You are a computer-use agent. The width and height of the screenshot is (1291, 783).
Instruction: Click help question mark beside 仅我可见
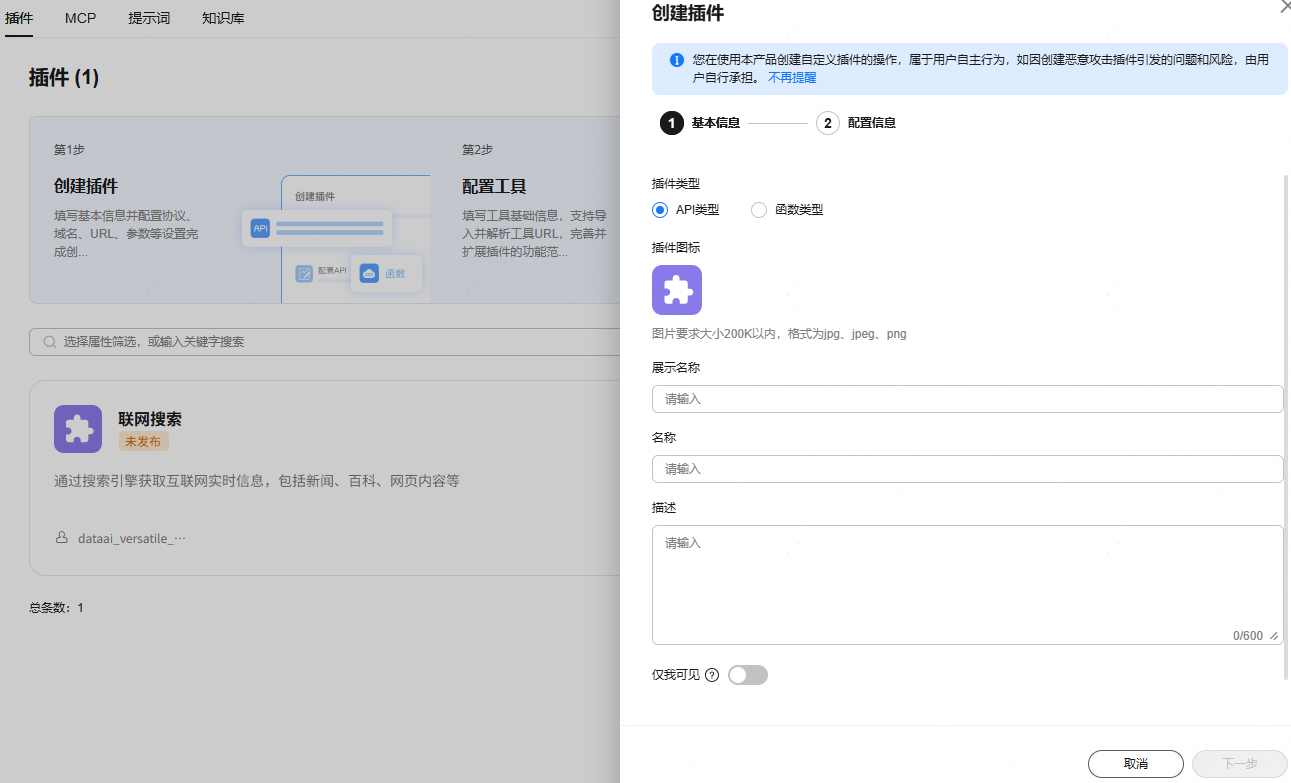click(x=712, y=675)
